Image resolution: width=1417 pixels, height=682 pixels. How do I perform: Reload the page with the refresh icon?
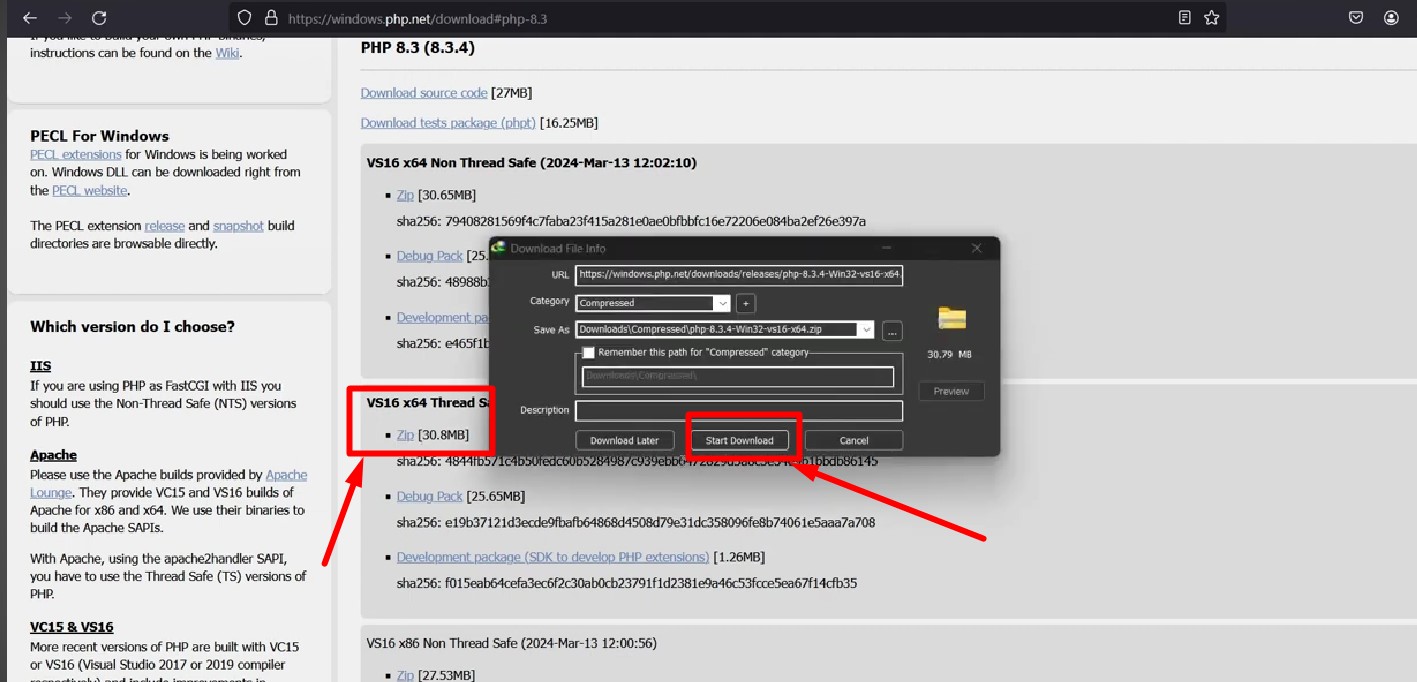pyautogui.click(x=98, y=18)
